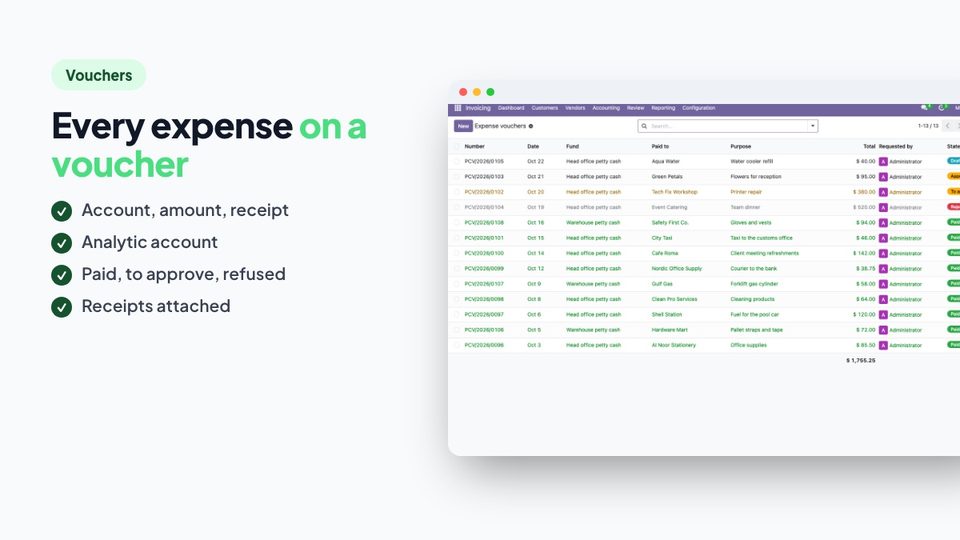960x540 pixels.
Task: Sort by the Date column header
Action: [x=533, y=146]
